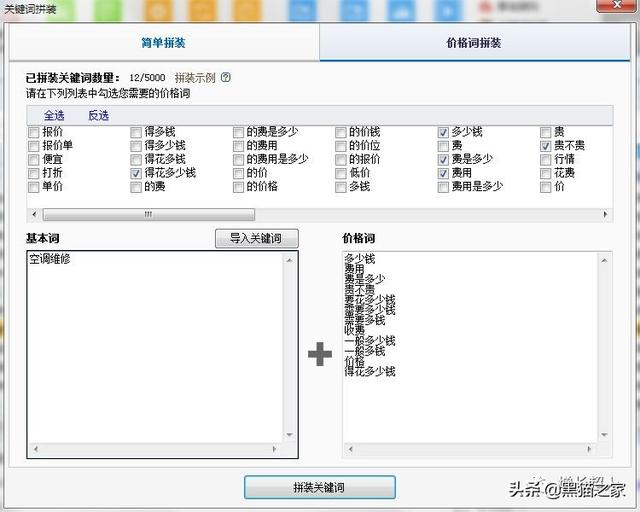
Task: Click the checkbox list scroll-right arrow
Action: click(x=605, y=214)
